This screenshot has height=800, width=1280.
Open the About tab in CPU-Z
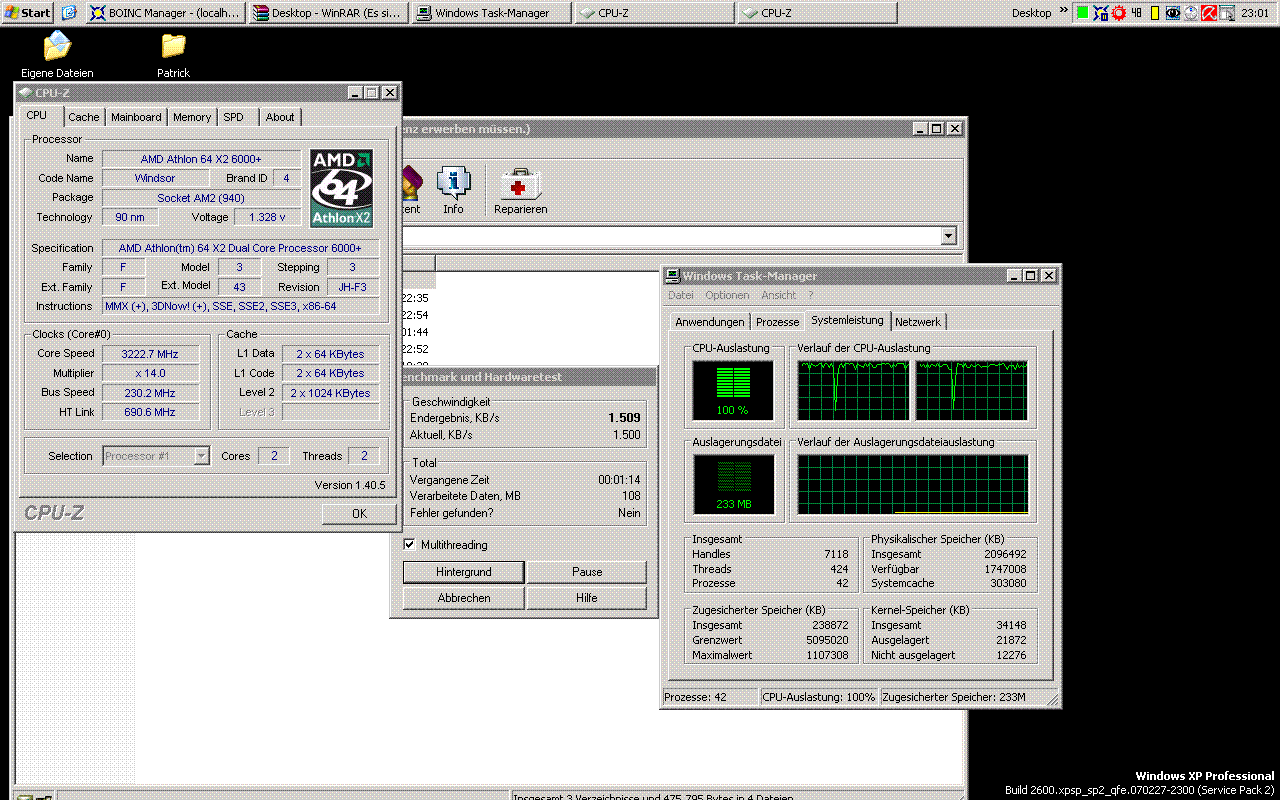point(280,117)
